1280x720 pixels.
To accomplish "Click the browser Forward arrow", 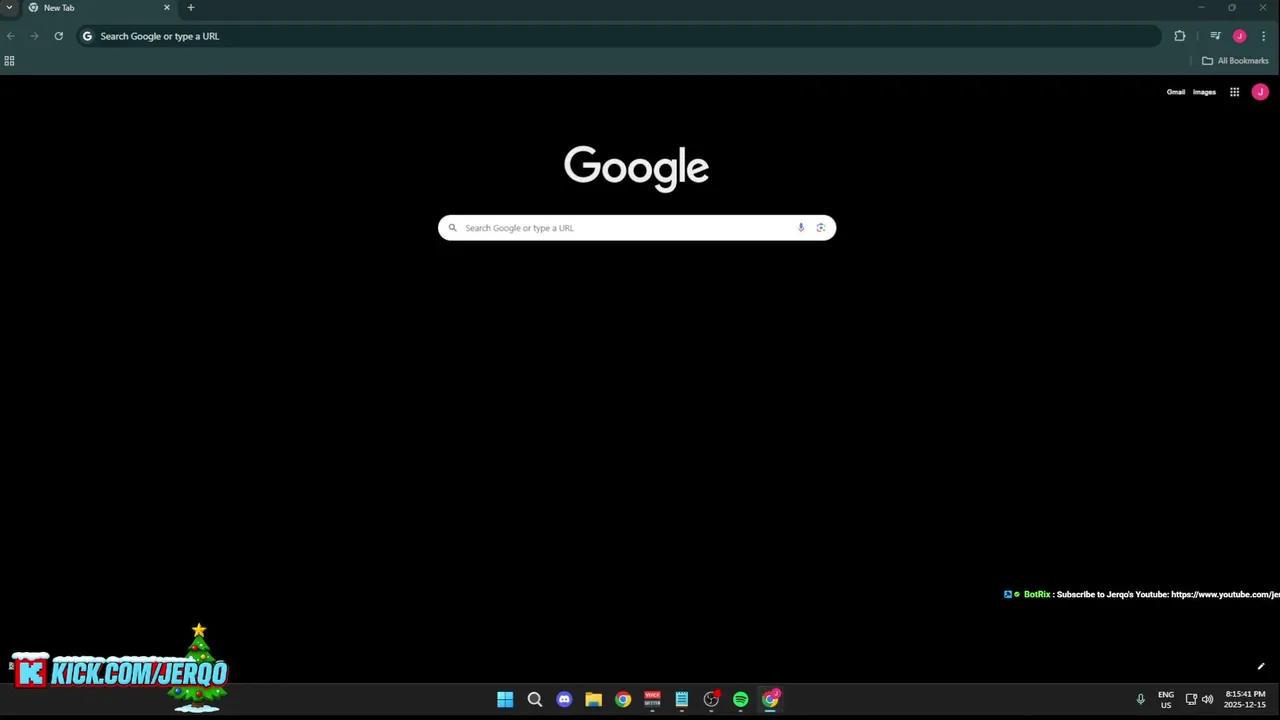I will 34,36.
